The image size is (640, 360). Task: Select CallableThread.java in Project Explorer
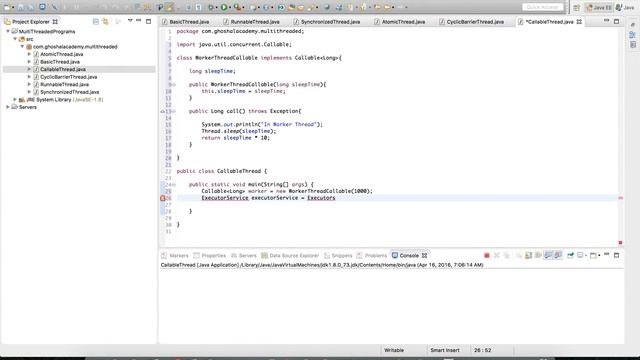click(63, 69)
